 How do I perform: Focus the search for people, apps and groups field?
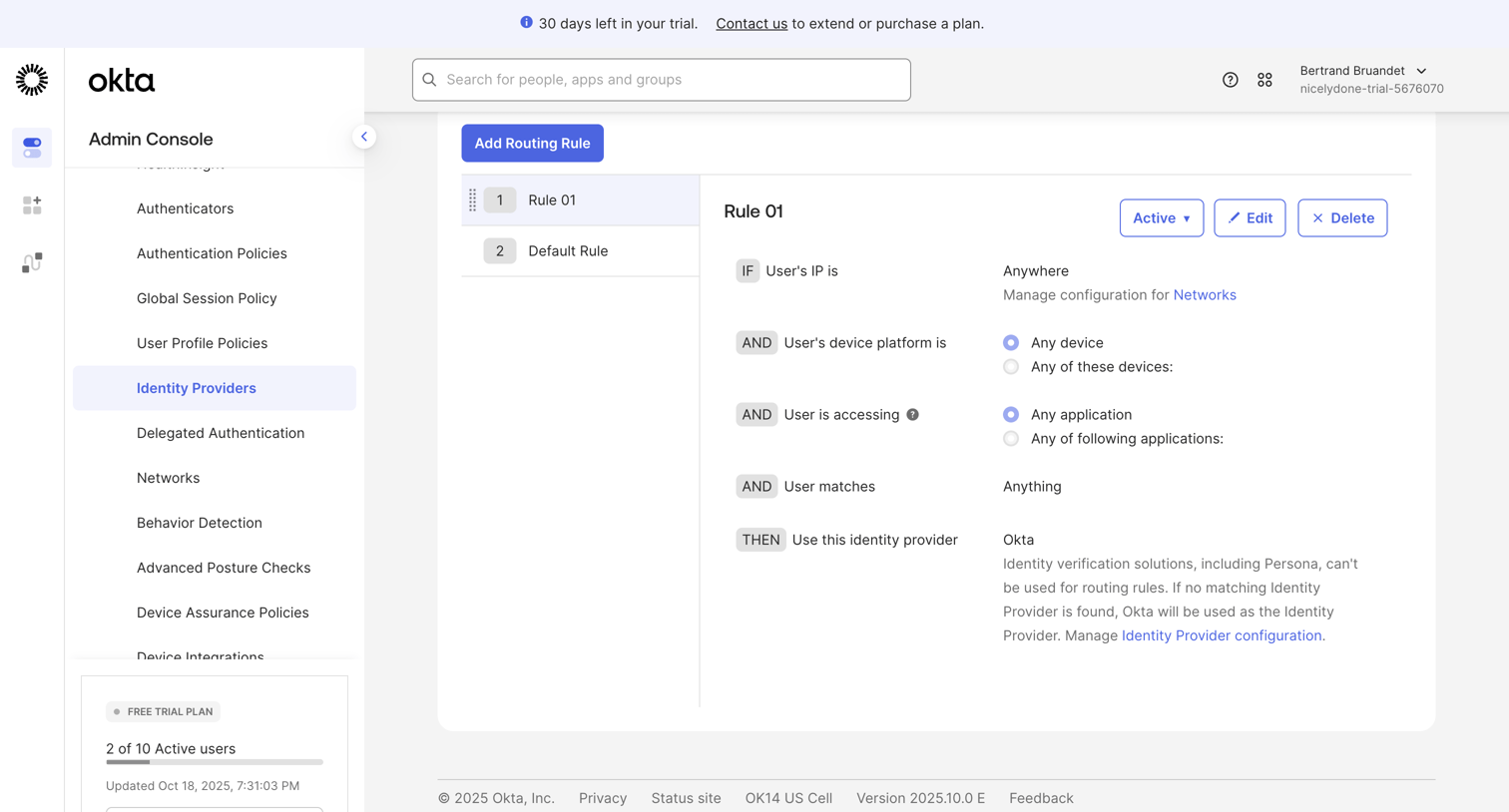point(662,80)
